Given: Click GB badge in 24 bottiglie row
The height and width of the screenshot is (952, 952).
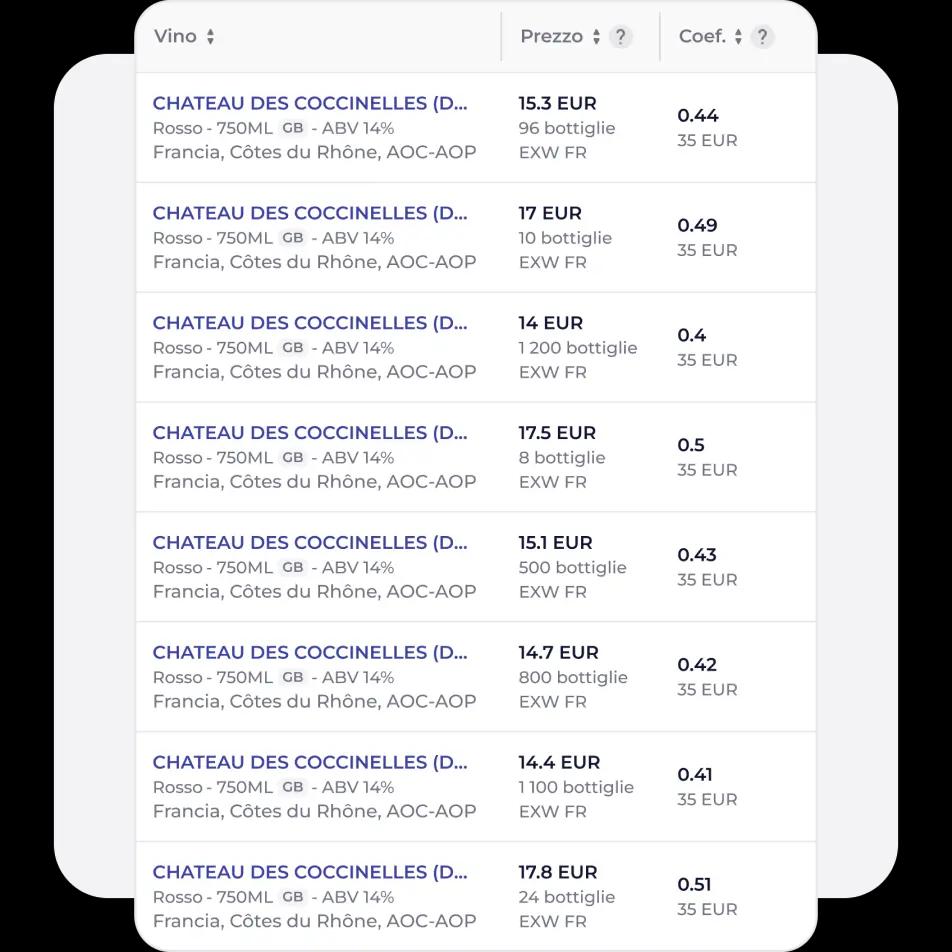Looking at the screenshot, I should tap(293, 897).
